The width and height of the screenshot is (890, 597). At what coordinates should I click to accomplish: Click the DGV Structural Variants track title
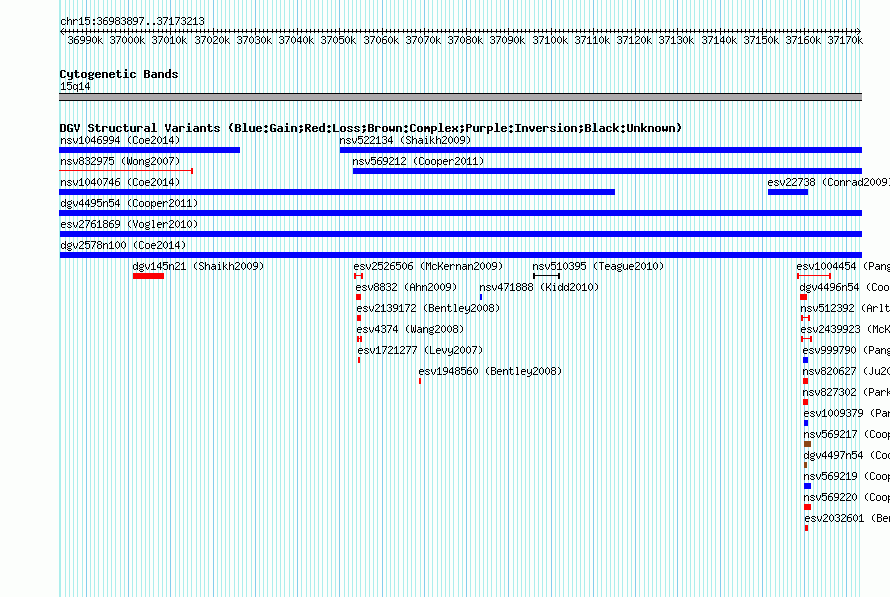coord(371,128)
